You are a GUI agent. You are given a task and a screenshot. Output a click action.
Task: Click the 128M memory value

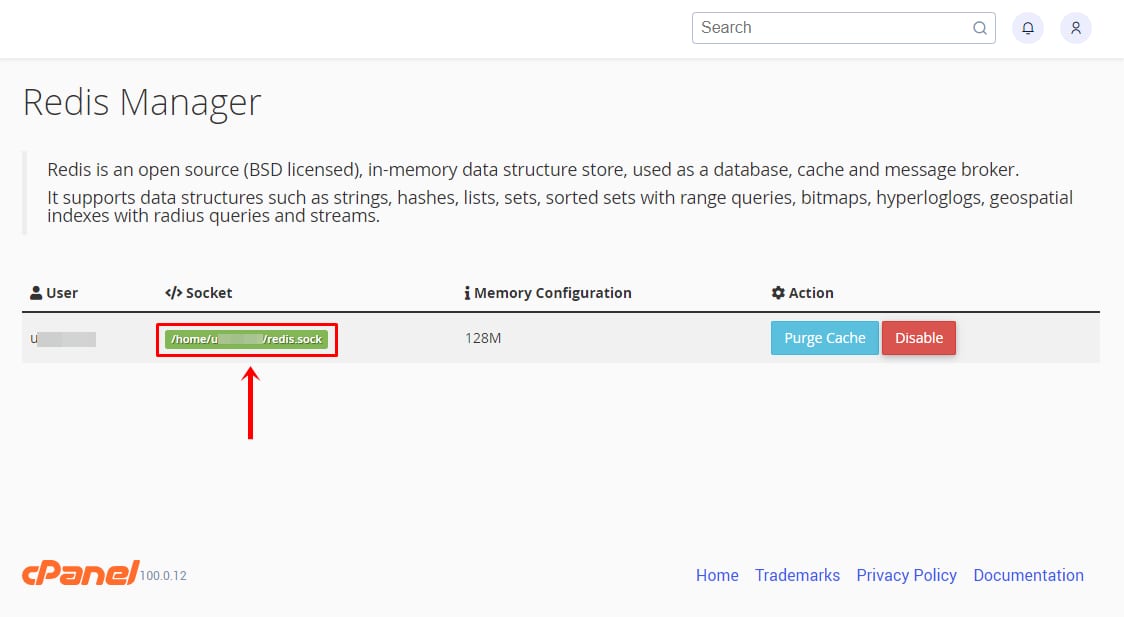[483, 338]
